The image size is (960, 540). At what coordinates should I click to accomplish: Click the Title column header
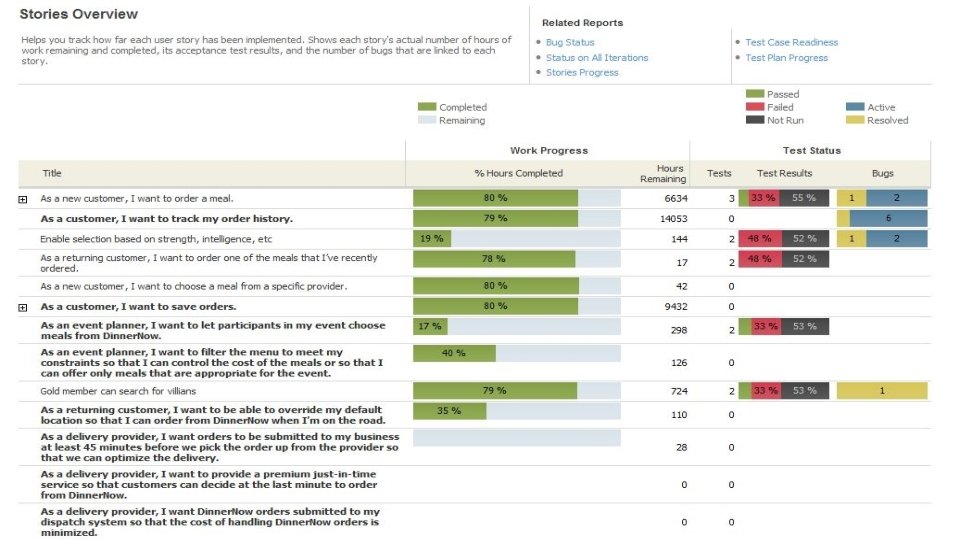click(52, 174)
